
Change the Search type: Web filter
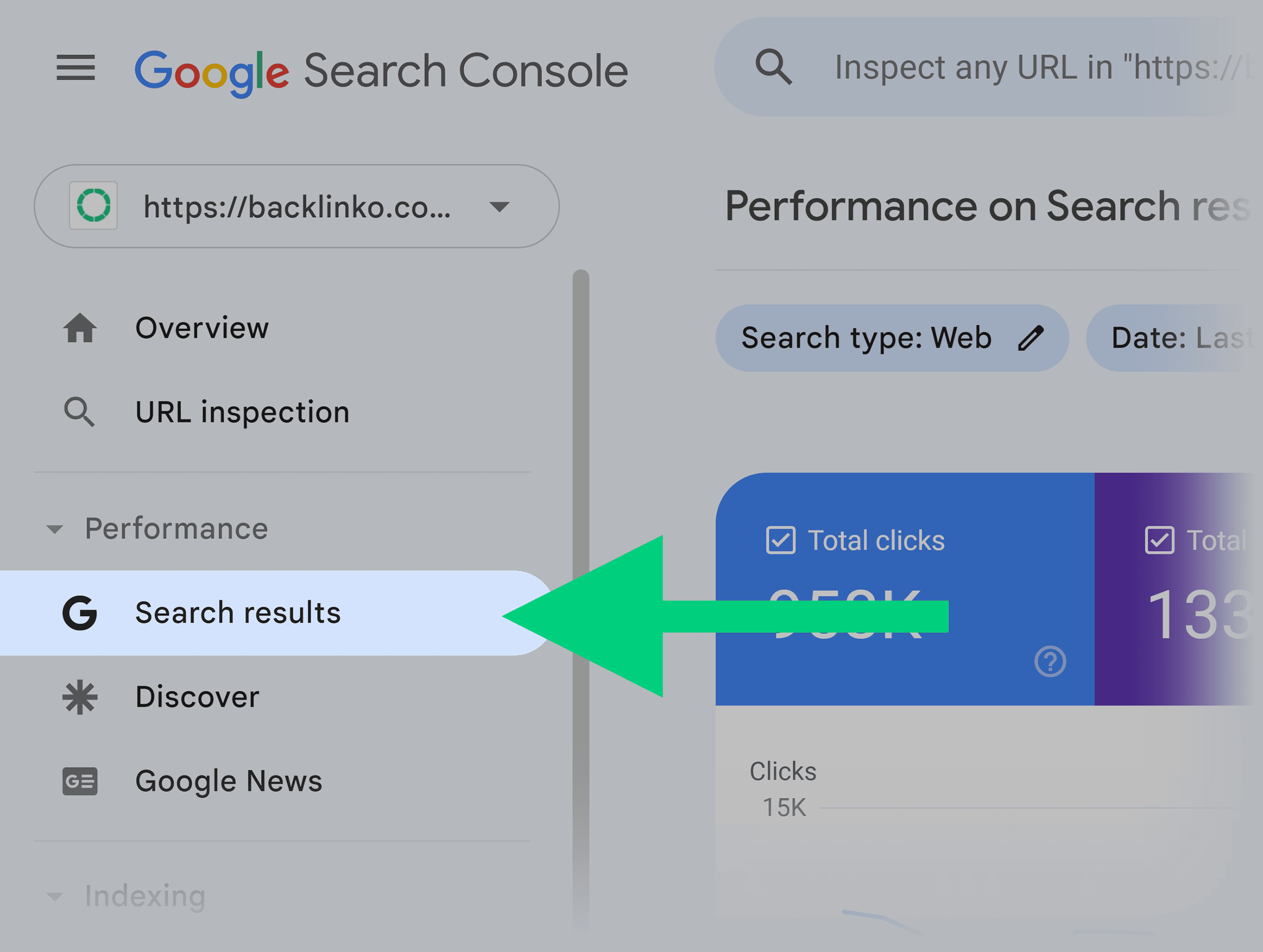pyautogui.click(x=866, y=337)
